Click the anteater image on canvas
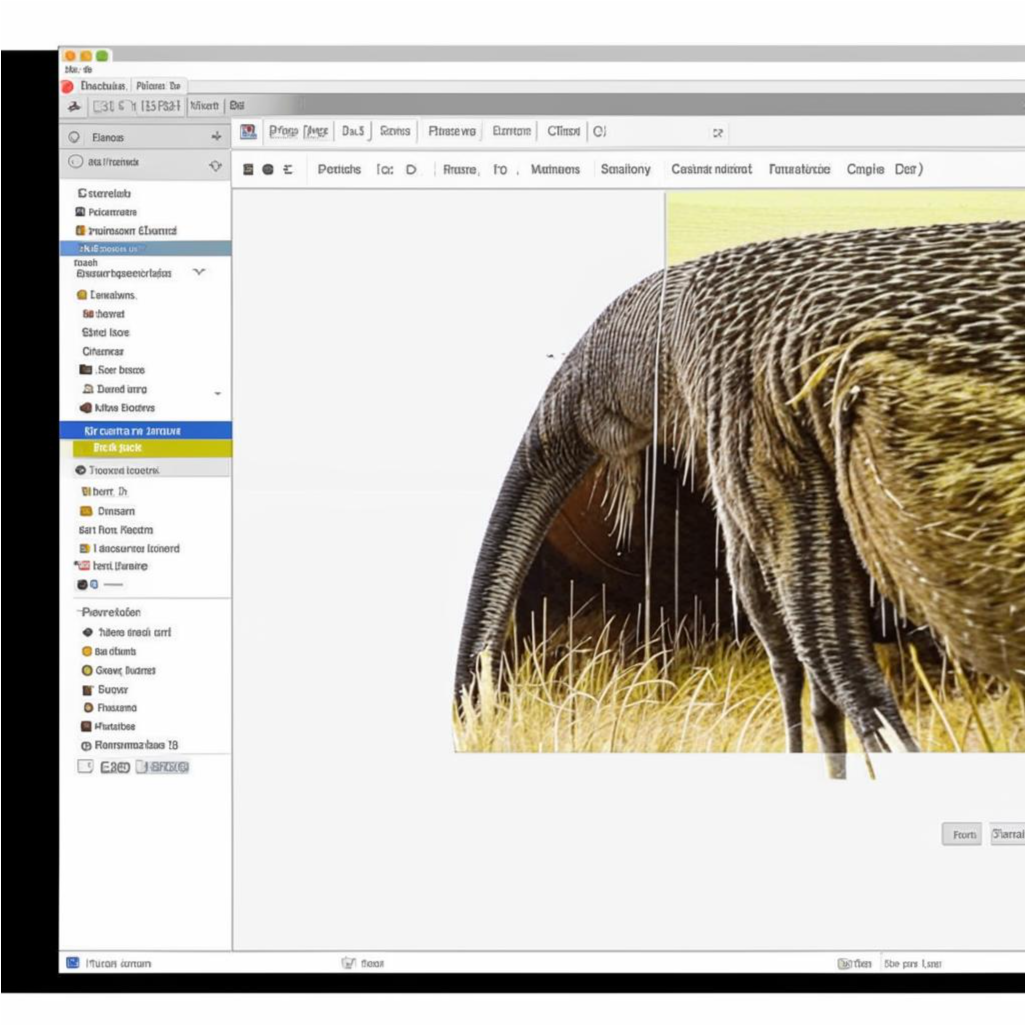 coord(739,484)
